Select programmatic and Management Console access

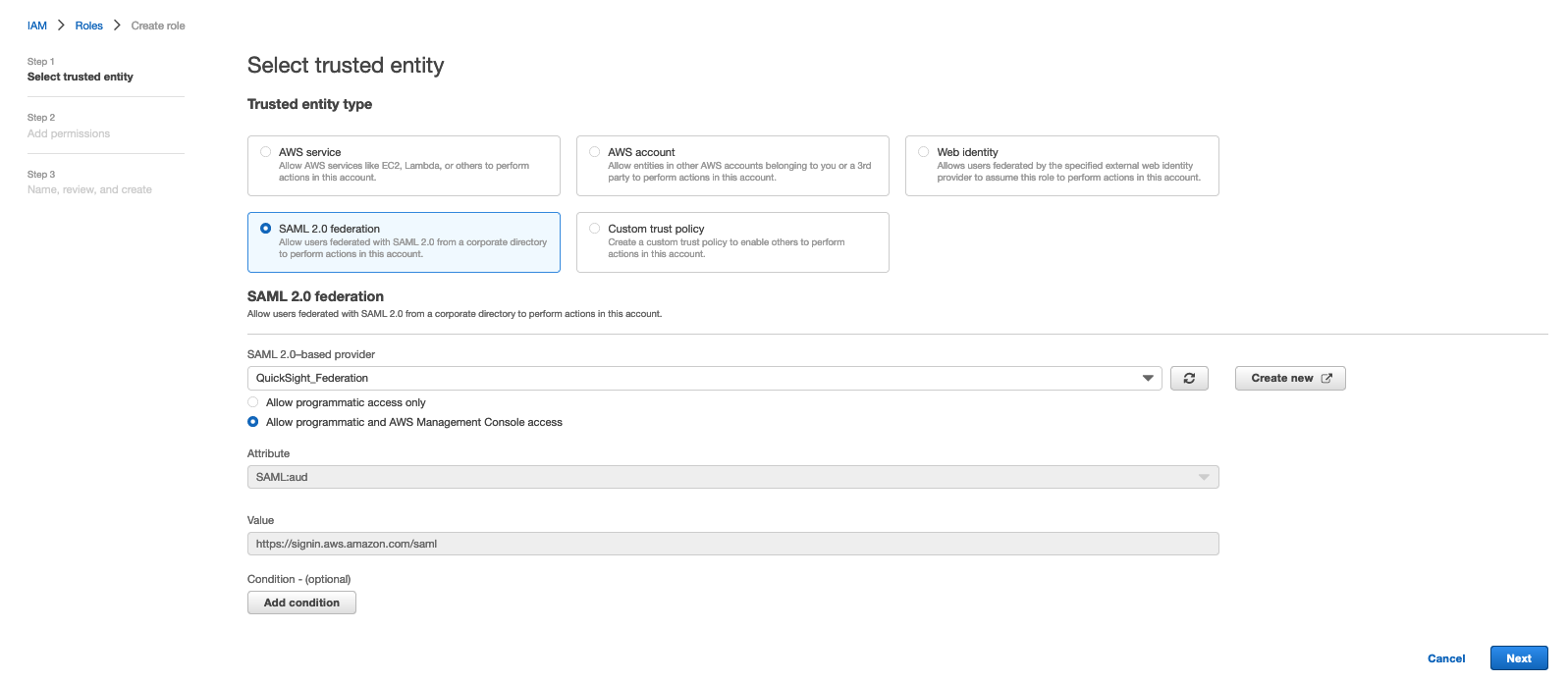pyautogui.click(x=253, y=422)
